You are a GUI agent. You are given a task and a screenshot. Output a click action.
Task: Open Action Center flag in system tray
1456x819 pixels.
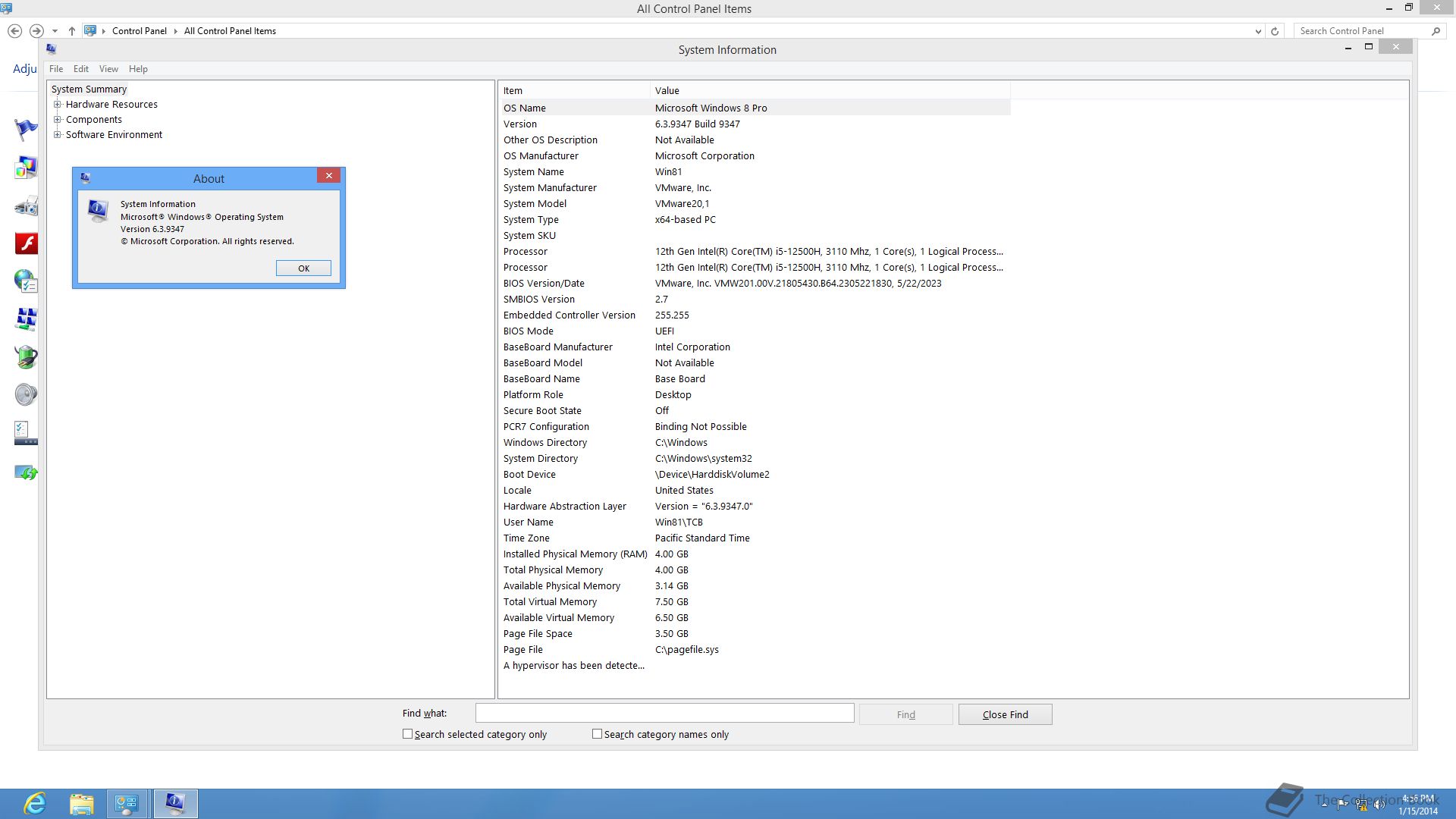[x=1342, y=805]
